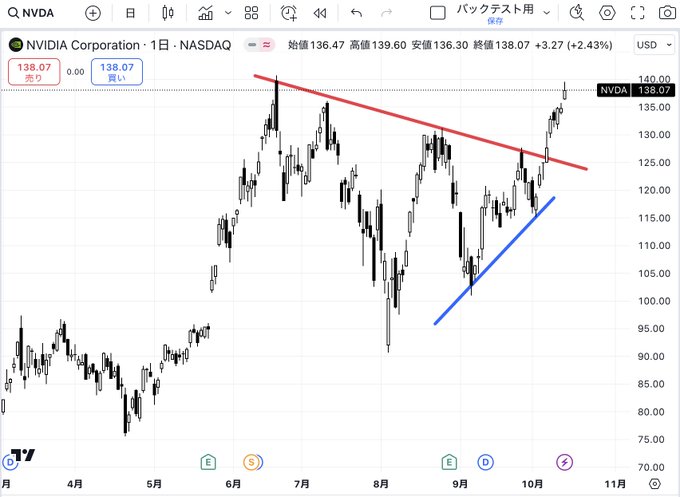Image resolution: width=680 pixels, height=497 pixels.
Task: Take a chart snapshot with the camera
Action: pos(667,13)
